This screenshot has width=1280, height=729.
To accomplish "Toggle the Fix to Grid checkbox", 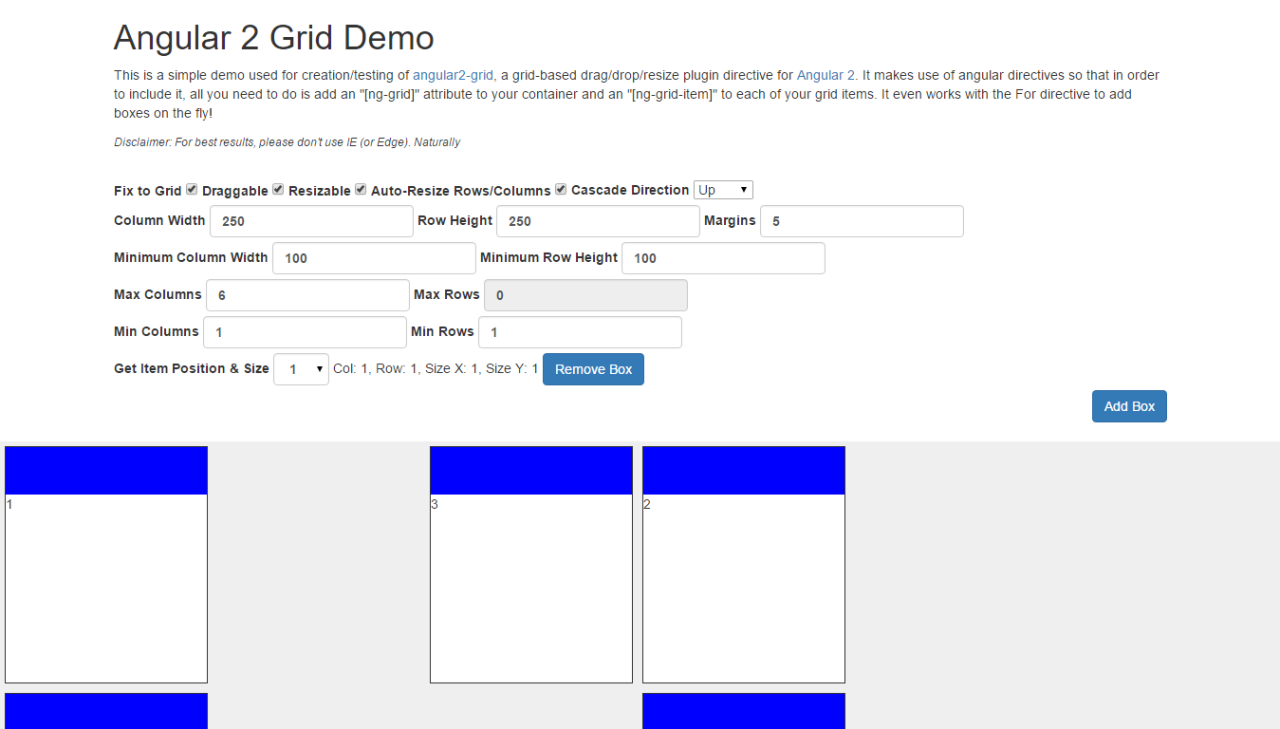I will click(x=192, y=189).
